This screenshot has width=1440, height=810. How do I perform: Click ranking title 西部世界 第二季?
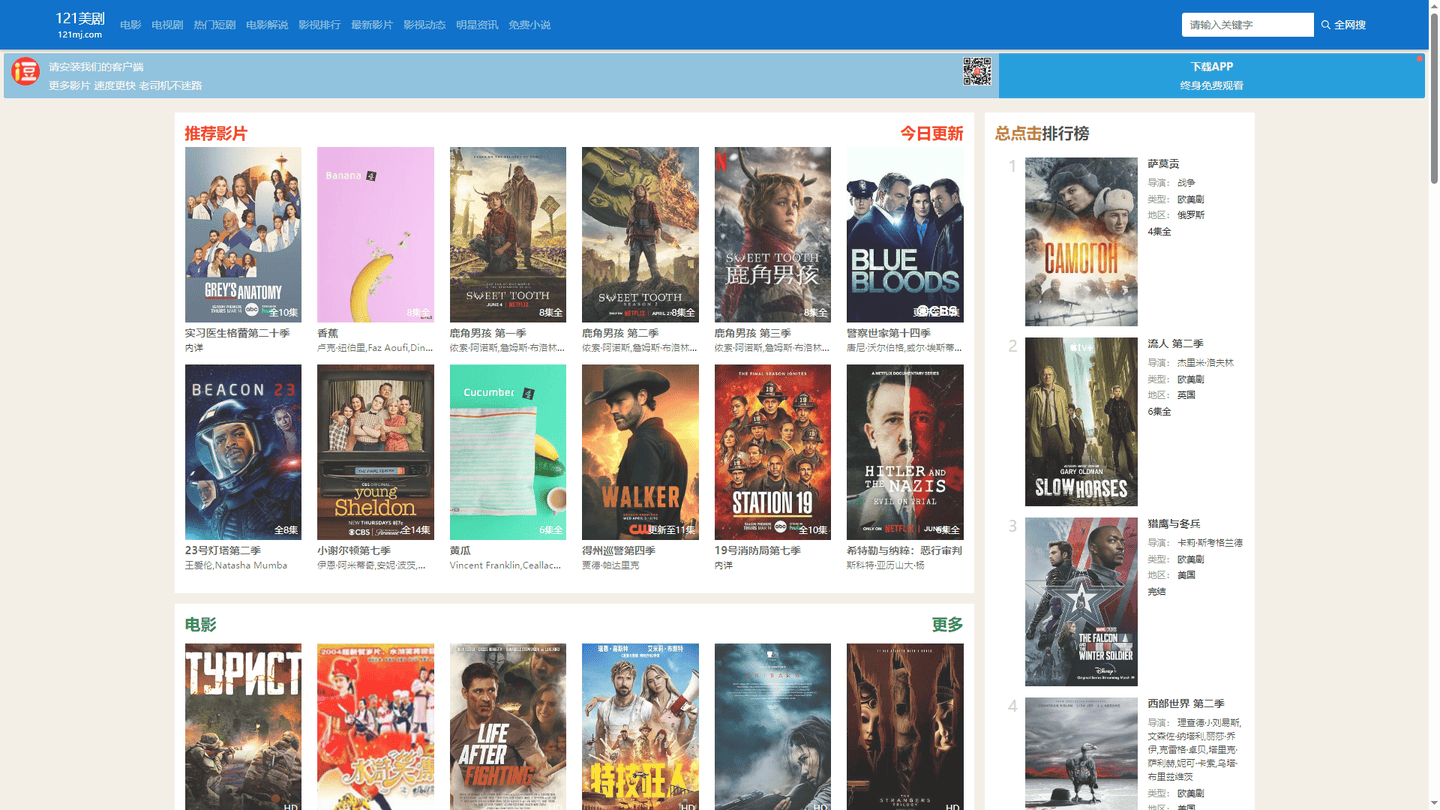1186,704
